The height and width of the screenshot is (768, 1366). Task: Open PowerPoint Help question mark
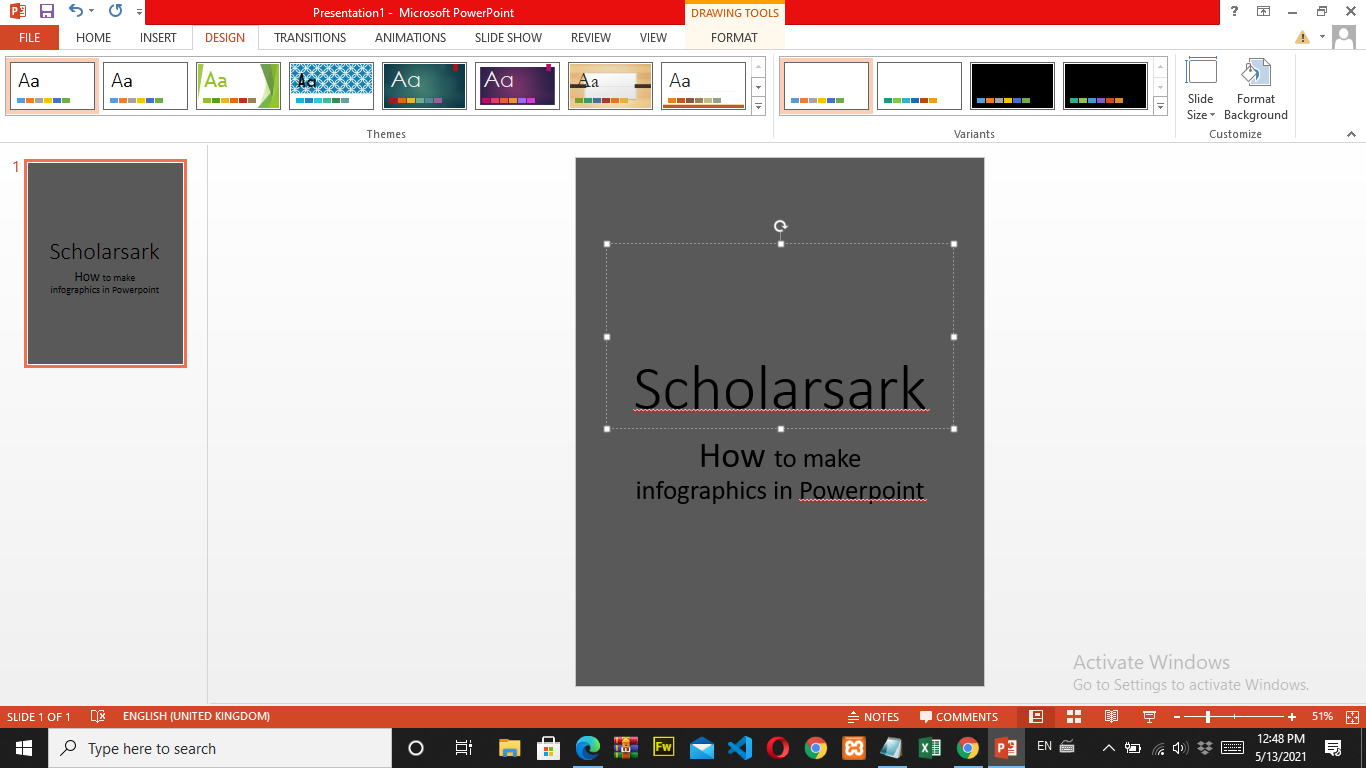tap(1235, 11)
